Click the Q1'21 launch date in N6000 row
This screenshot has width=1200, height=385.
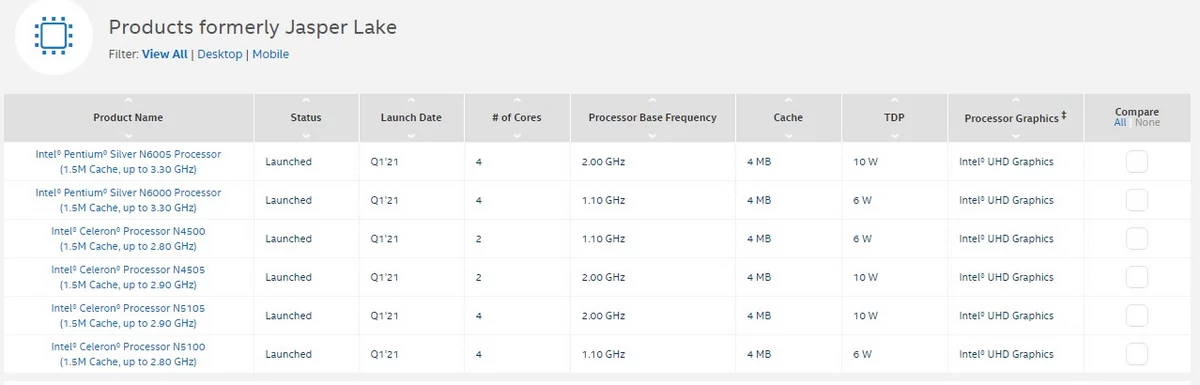(x=385, y=200)
